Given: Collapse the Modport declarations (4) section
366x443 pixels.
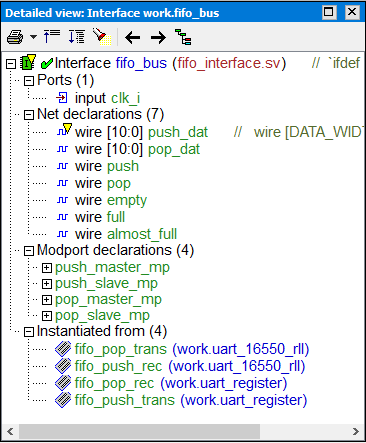Looking at the screenshot, I should point(29,251).
